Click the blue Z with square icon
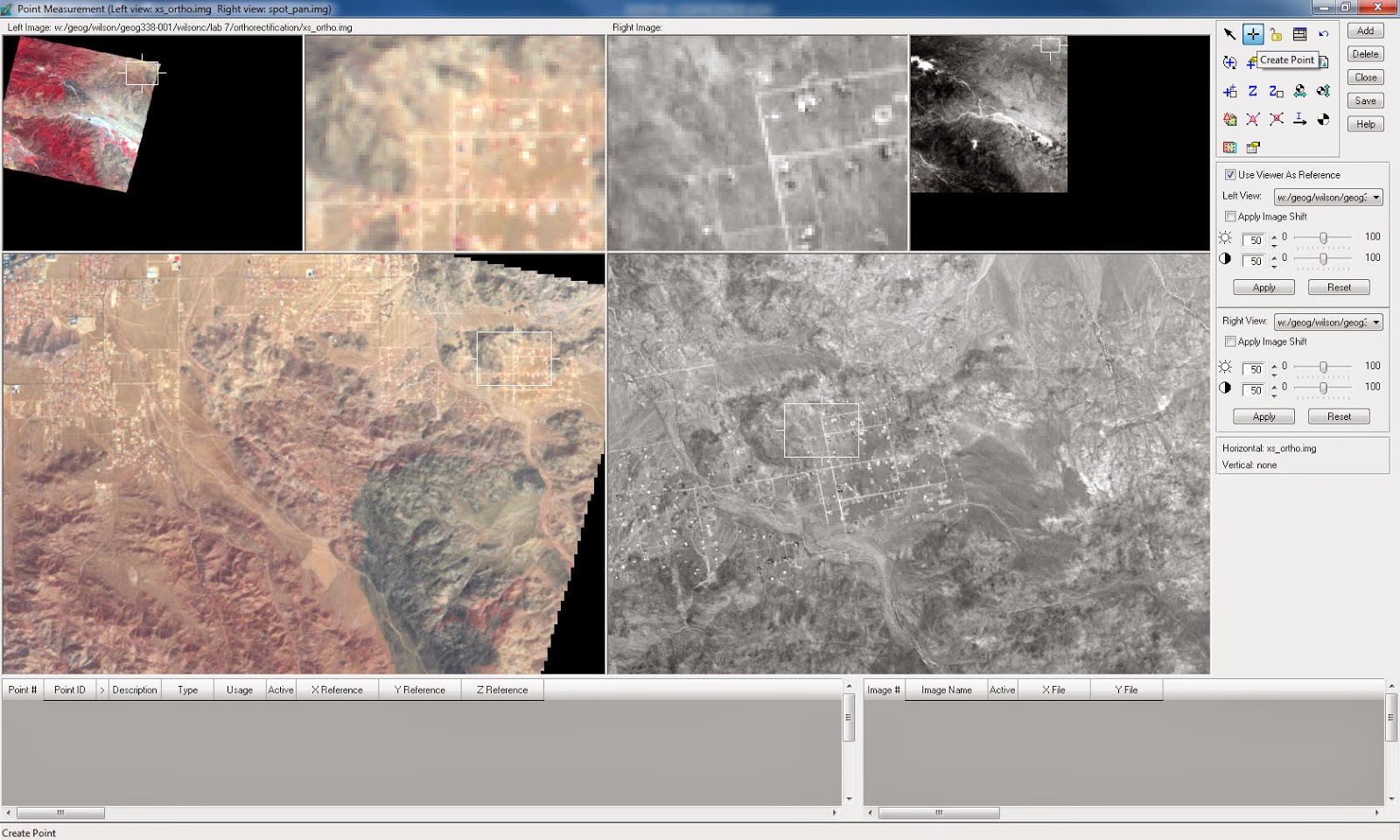This screenshot has width=1400, height=840. (x=1276, y=91)
